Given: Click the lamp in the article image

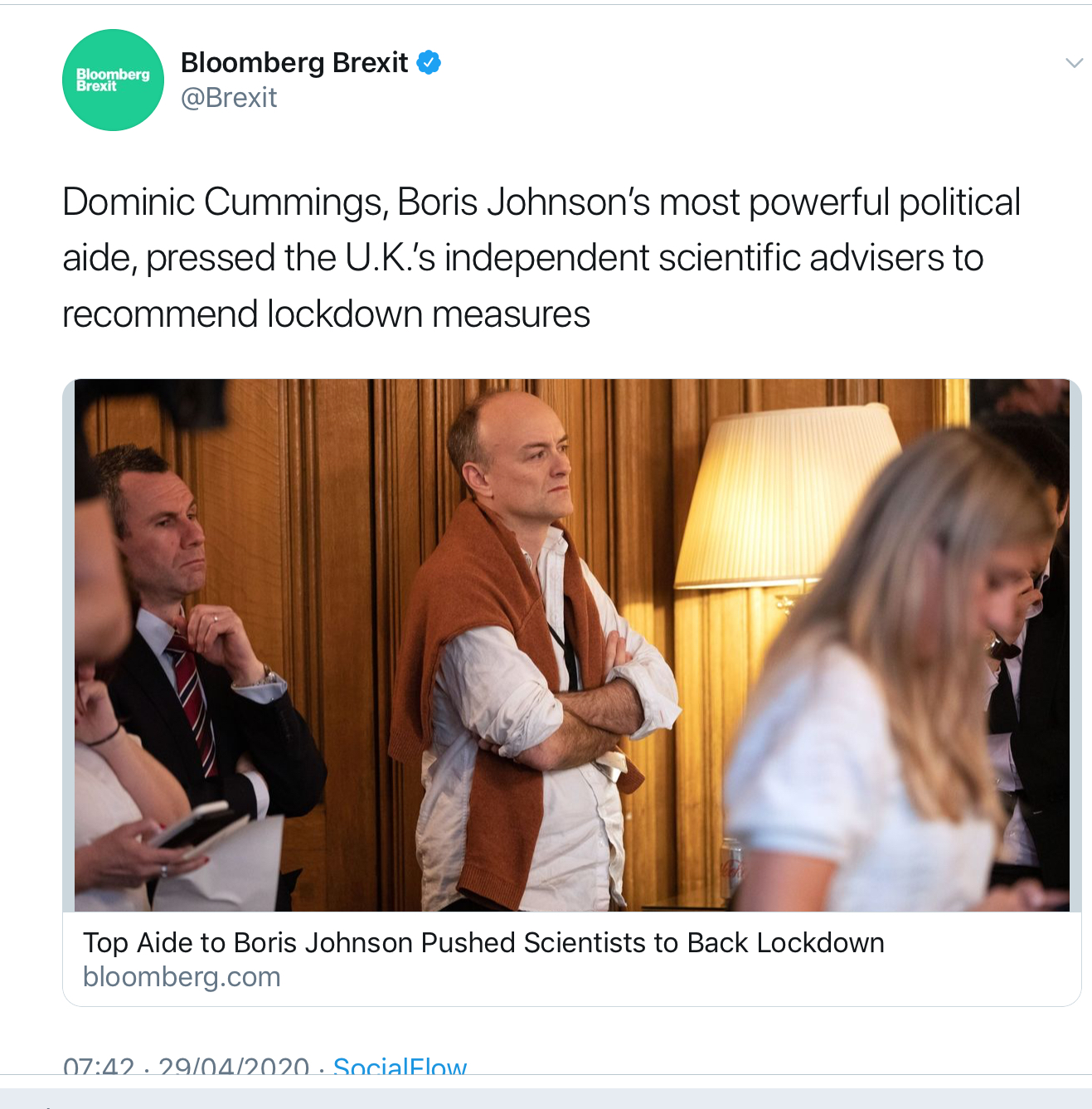Looking at the screenshot, I should [788, 498].
